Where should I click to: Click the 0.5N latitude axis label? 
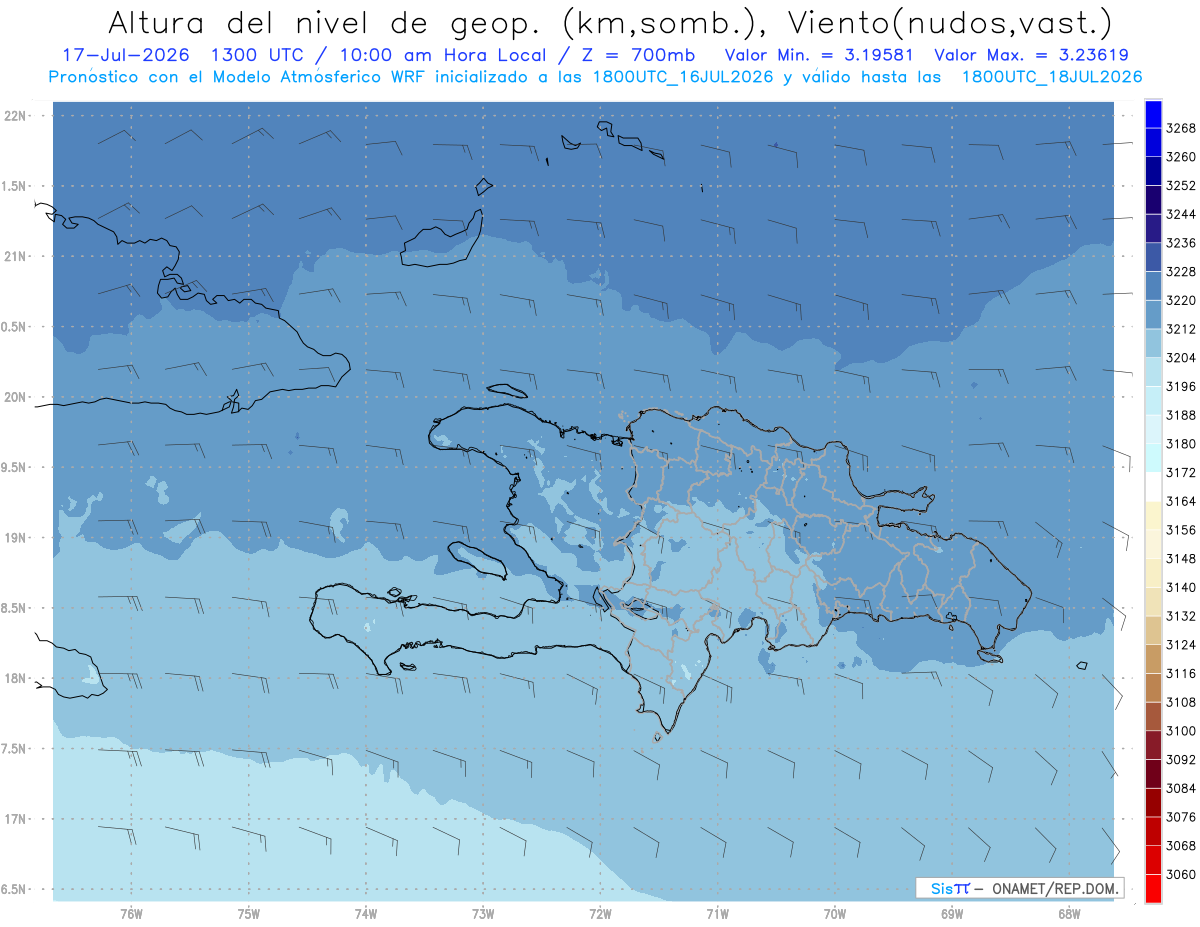pos(15,327)
